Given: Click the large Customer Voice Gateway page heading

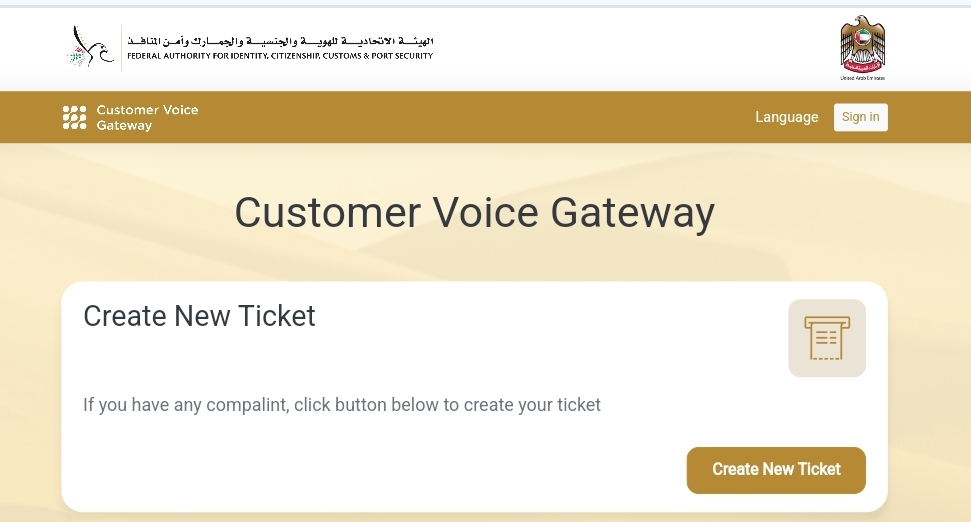Looking at the screenshot, I should pyautogui.click(x=474, y=213).
